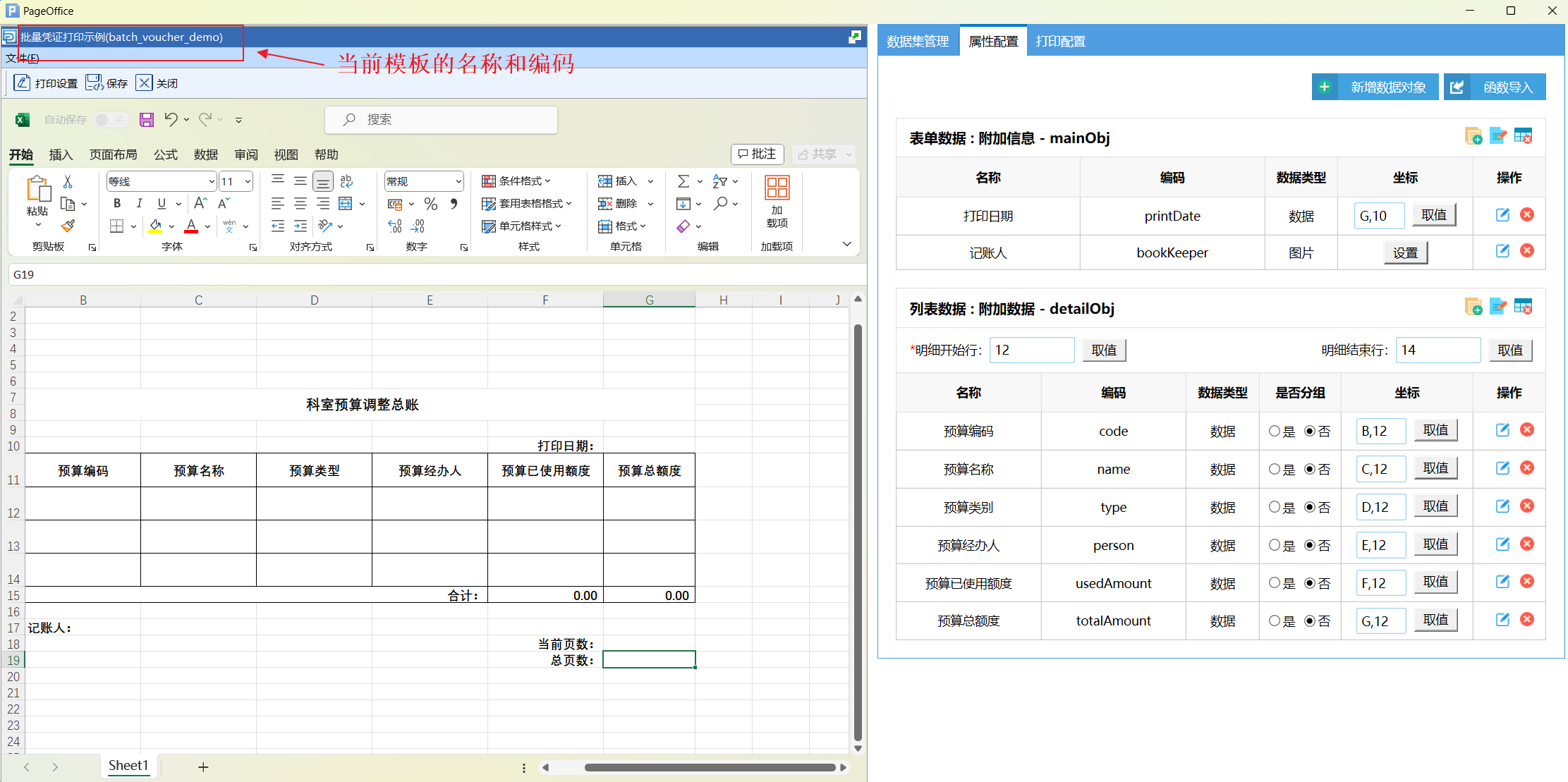1568x782 pixels.
Task: Switch to the 打印配置 tab
Action: pos(1060,42)
